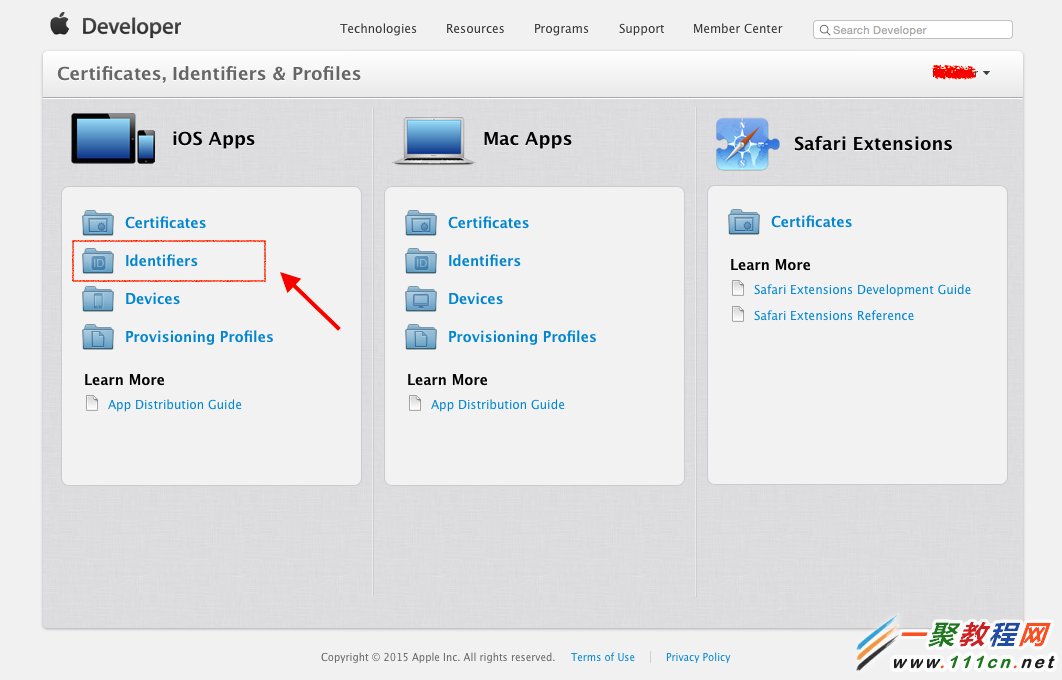Open Safari Extensions Development Guide link
1062x680 pixels.
coord(862,289)
